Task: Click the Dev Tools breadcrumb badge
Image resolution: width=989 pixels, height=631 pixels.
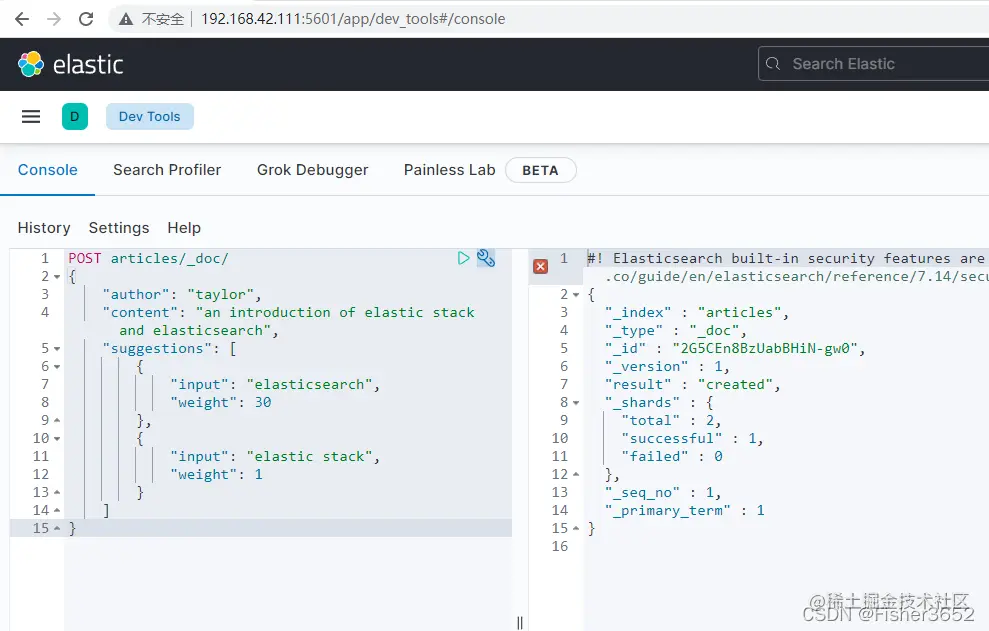Action: click(149, 117)
